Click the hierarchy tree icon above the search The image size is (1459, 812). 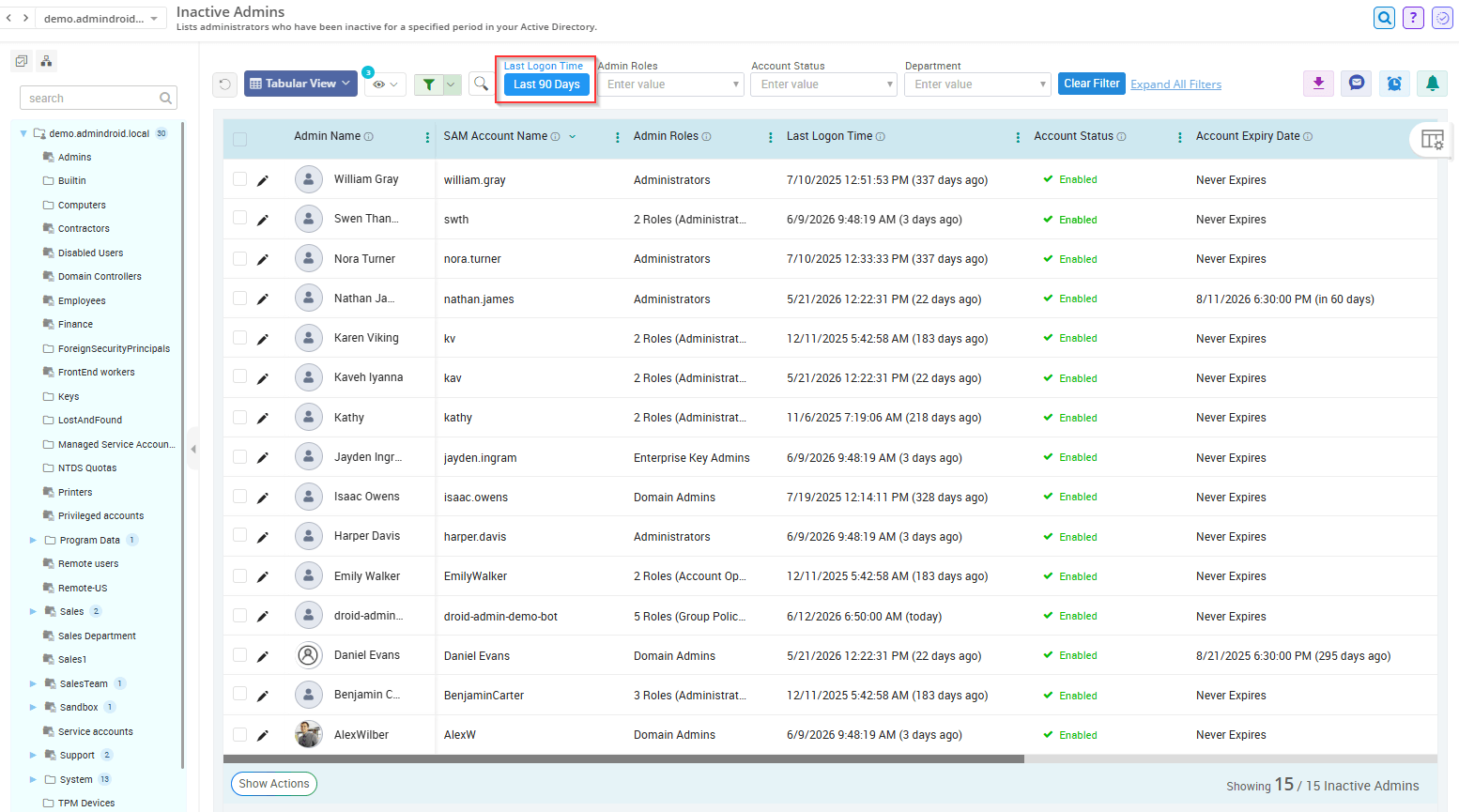click(46, 61)
